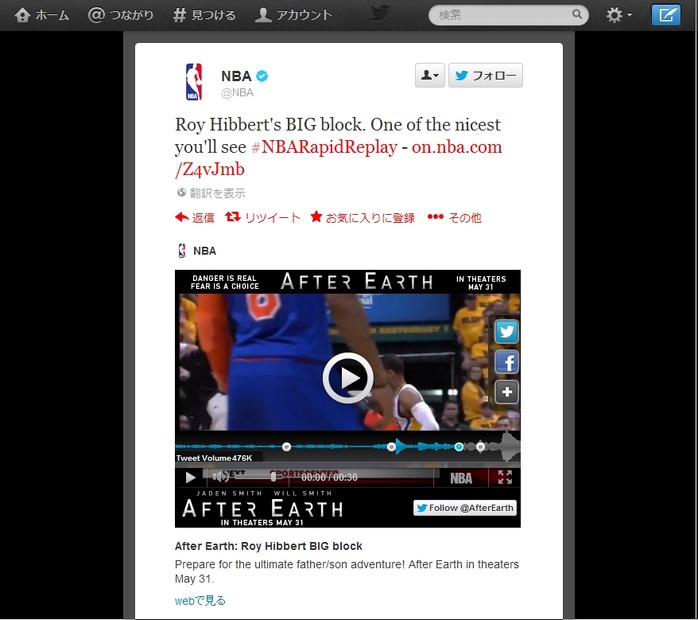Click the After Earth top banner
Image resolution: width=698 pixels, height=620 pixels.
(x=348, y=282)
